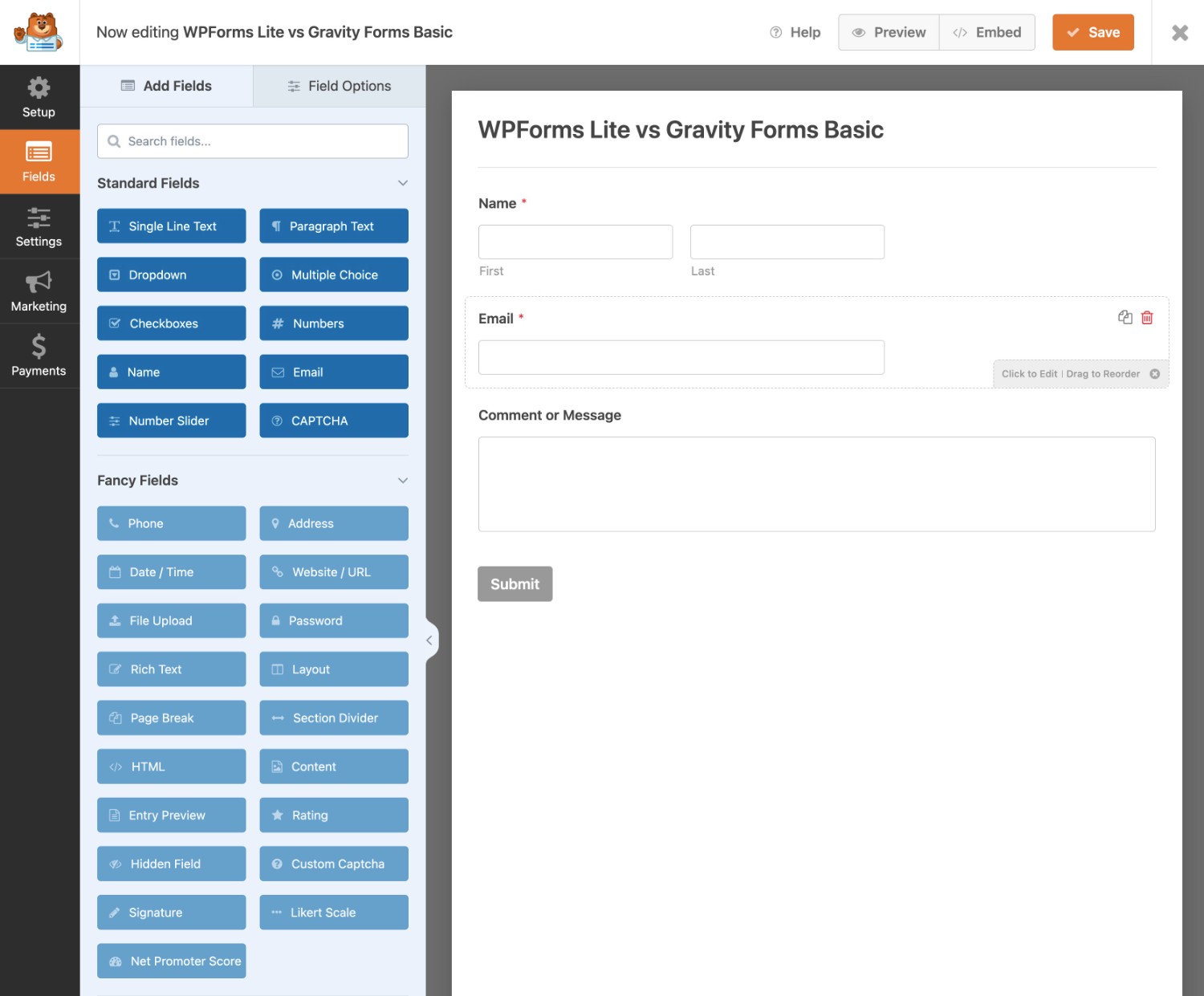Open the Embed dialog
This screenshot has height=996, width=1204.
point(987,32)
